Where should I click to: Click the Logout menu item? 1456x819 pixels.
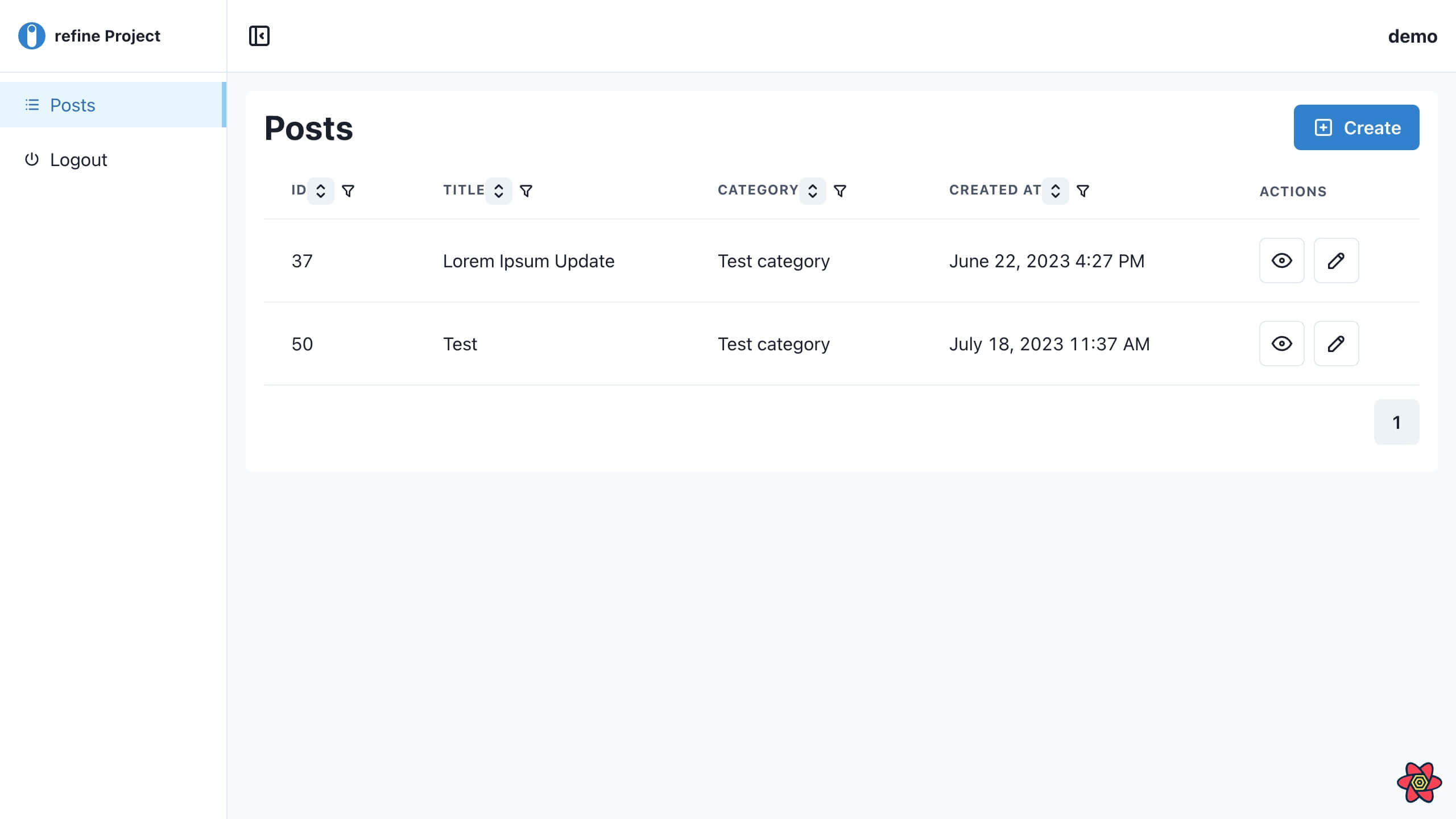point(78,159)
